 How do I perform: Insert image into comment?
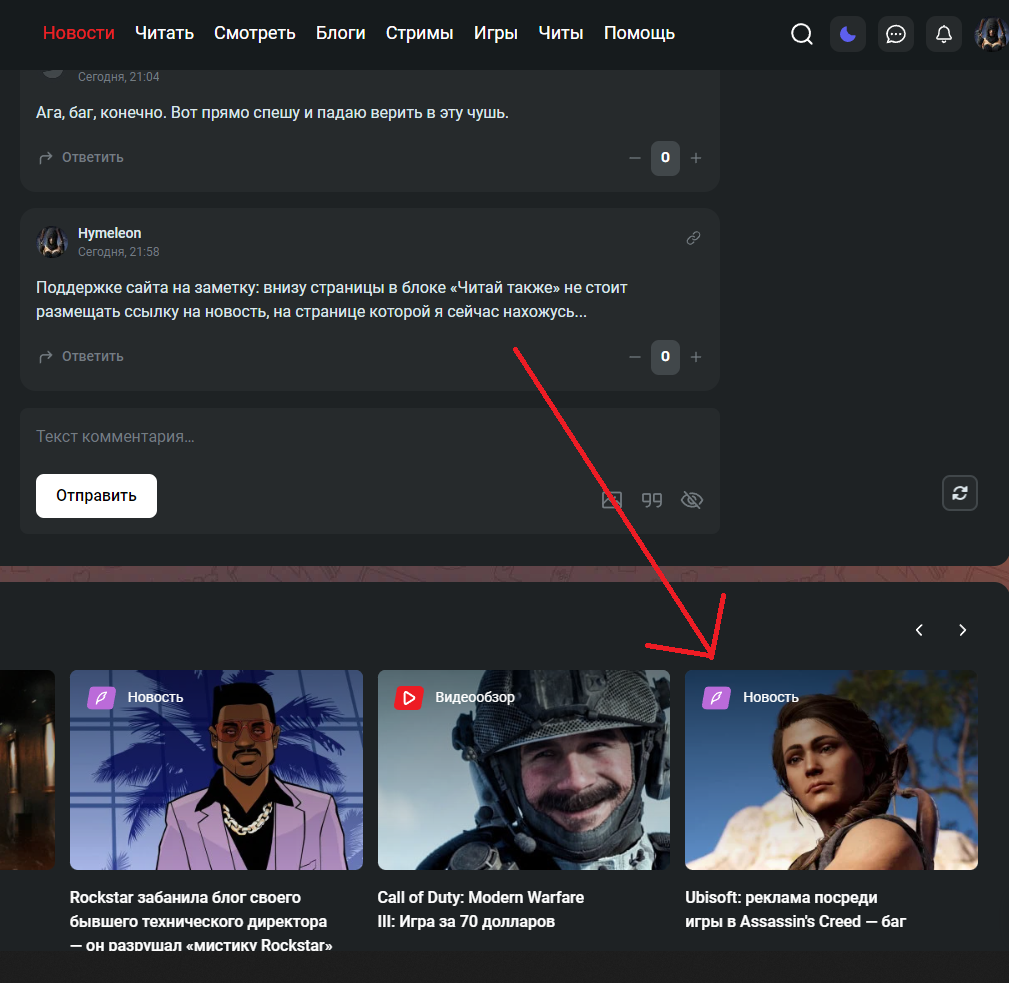pos(612,500)
